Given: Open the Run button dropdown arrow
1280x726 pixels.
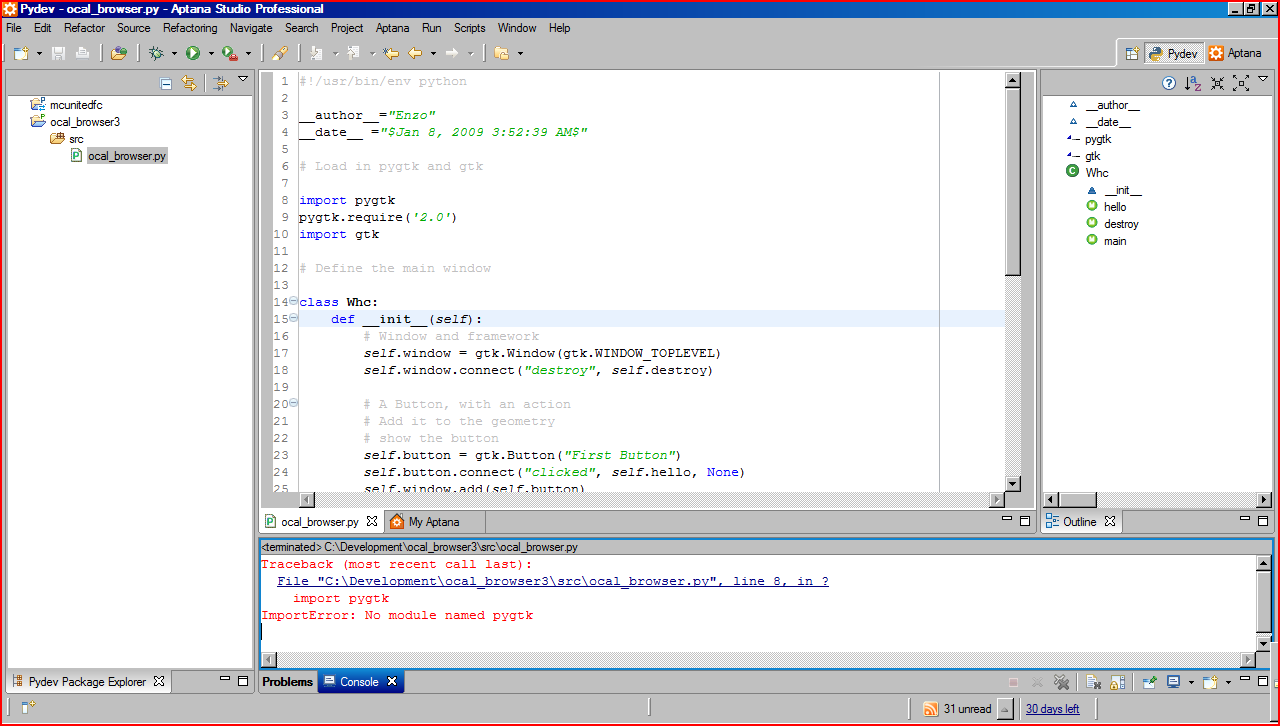Looking at the screenshot, I should coord(211,54).
